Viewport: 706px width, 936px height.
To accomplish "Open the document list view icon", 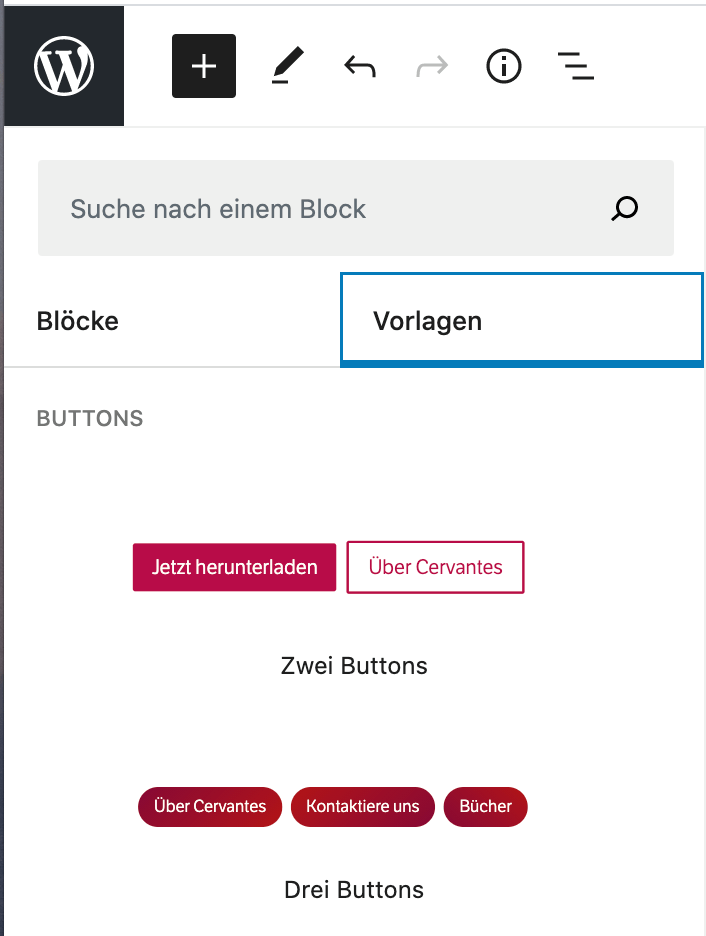I will tap(576, 66).
